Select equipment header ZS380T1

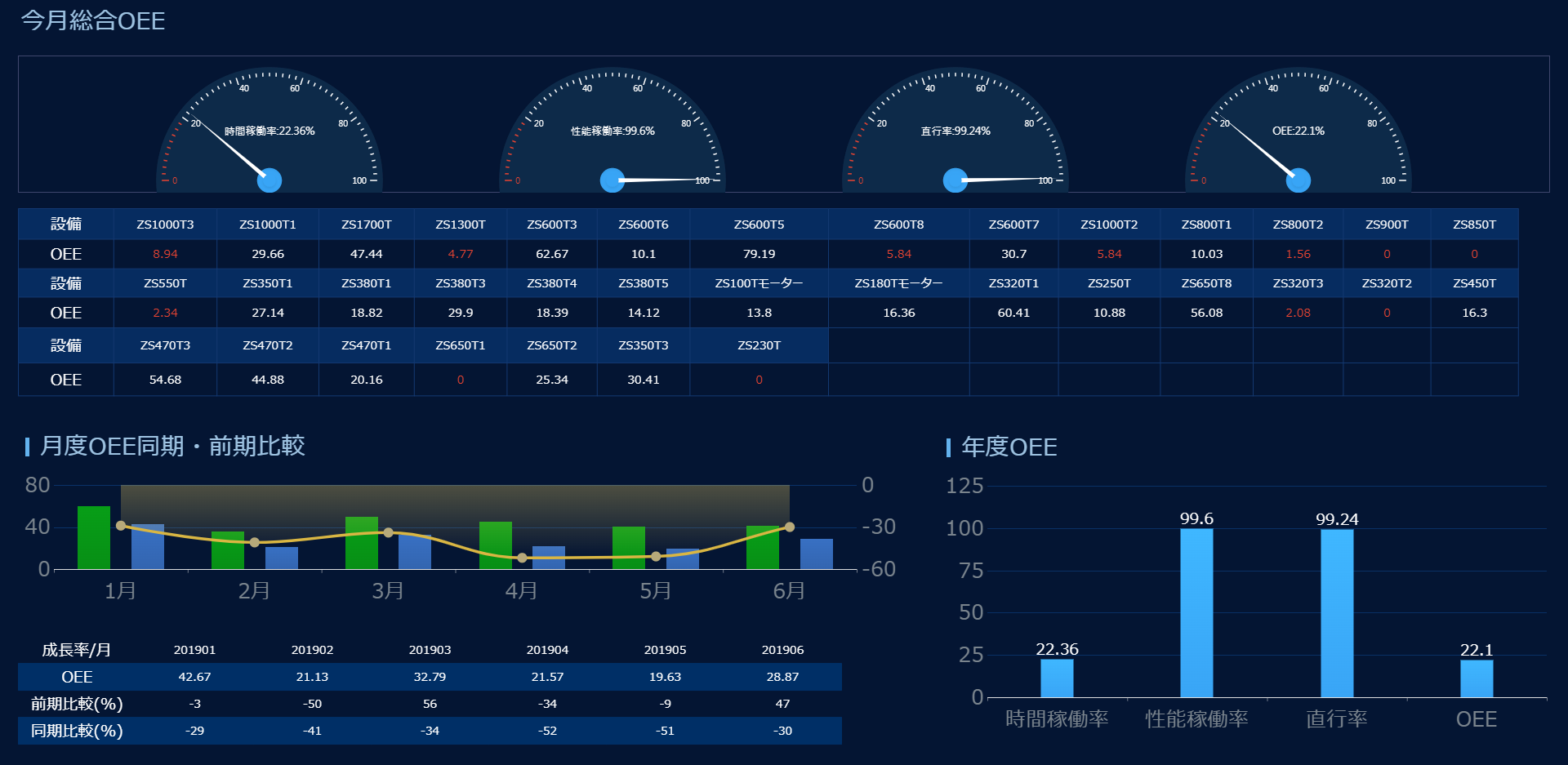(x=367, y=283)
